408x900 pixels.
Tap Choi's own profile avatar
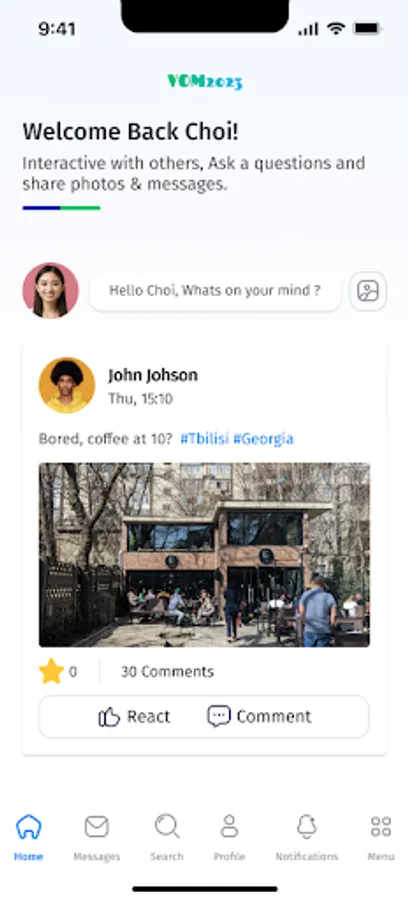click(50, 290)
